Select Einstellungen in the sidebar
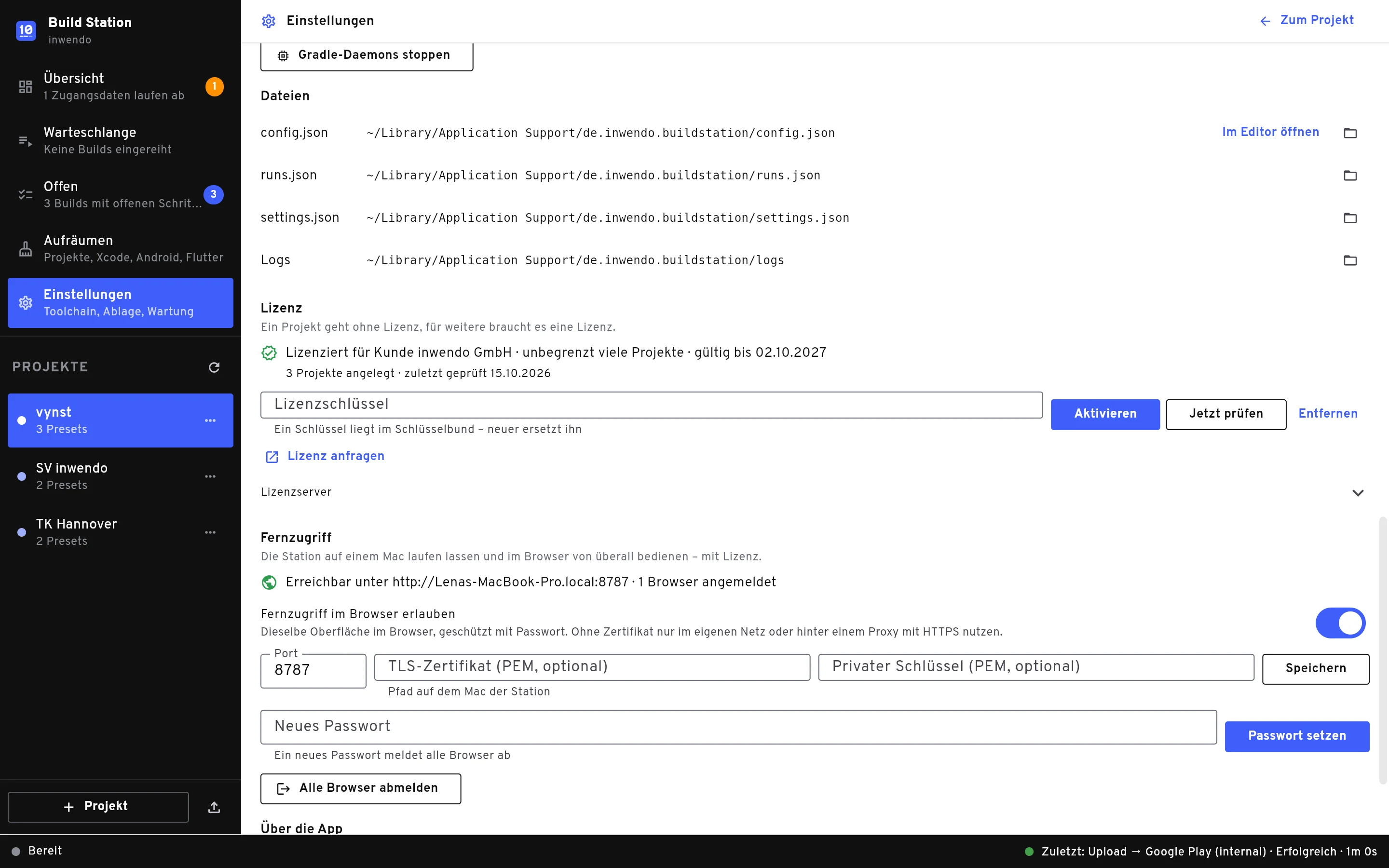 (x=121, y=302)
